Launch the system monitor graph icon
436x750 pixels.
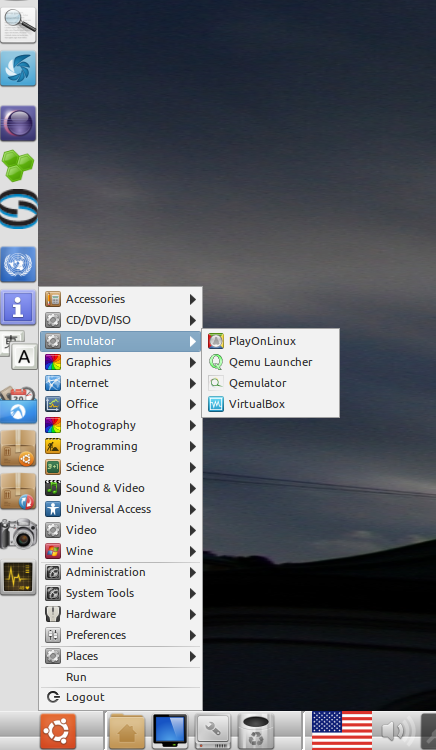(18, 577)
